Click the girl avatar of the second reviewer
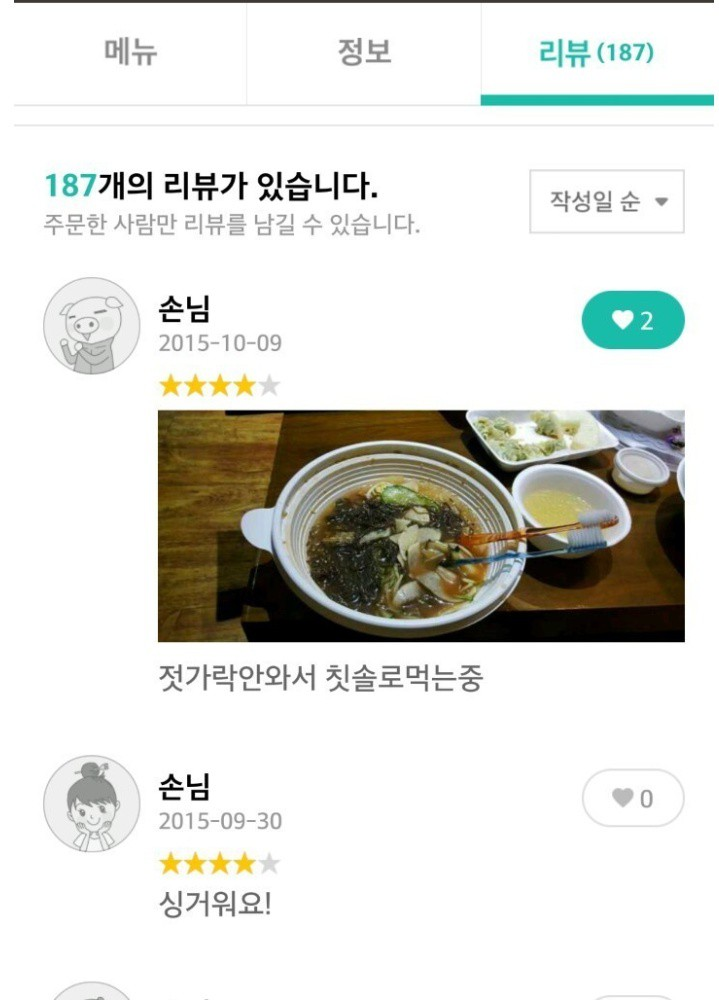The height and width of the screenshot is (1000, 719). click(91, 804)
